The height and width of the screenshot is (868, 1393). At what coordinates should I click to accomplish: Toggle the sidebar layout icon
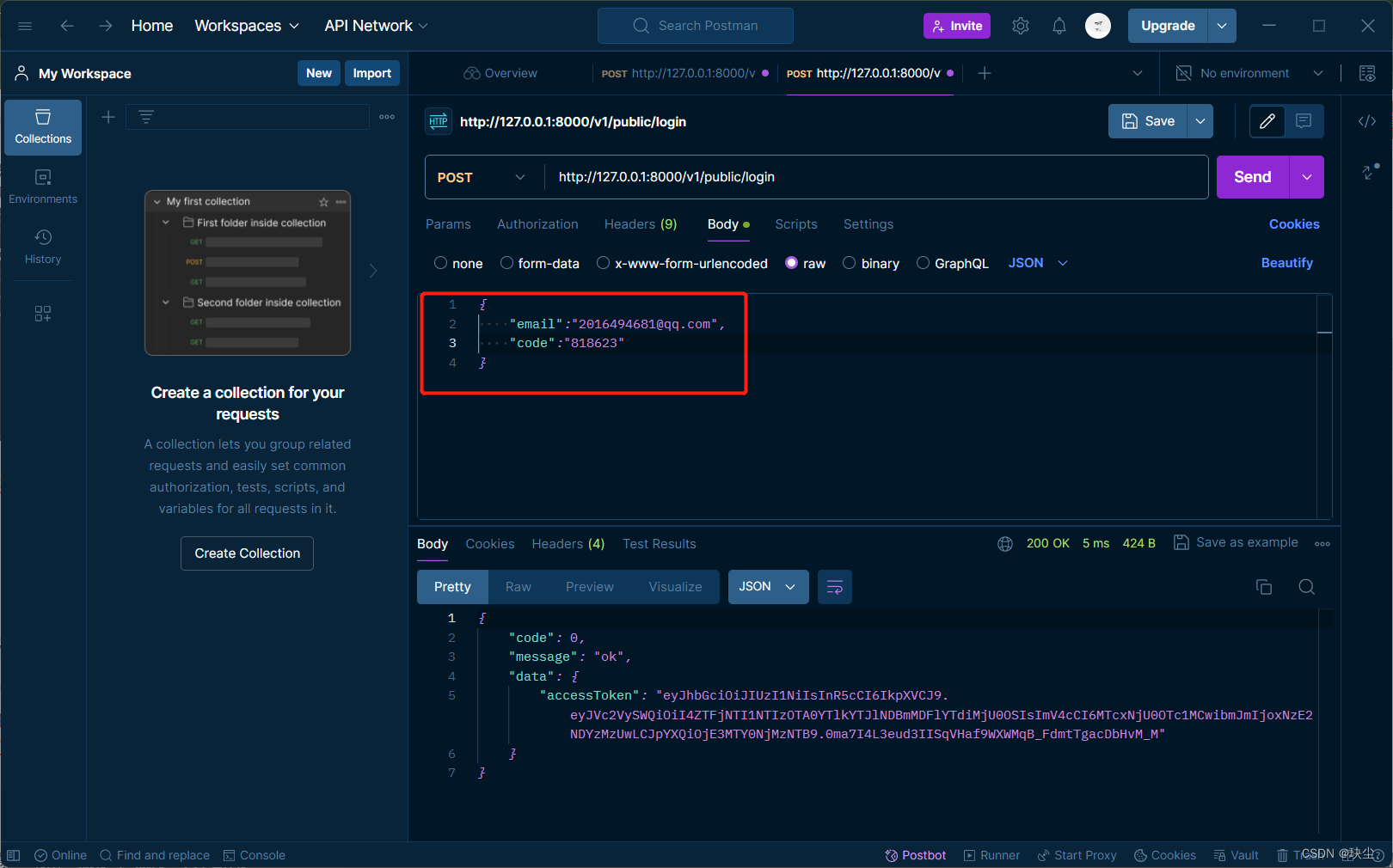pos(13,855)
